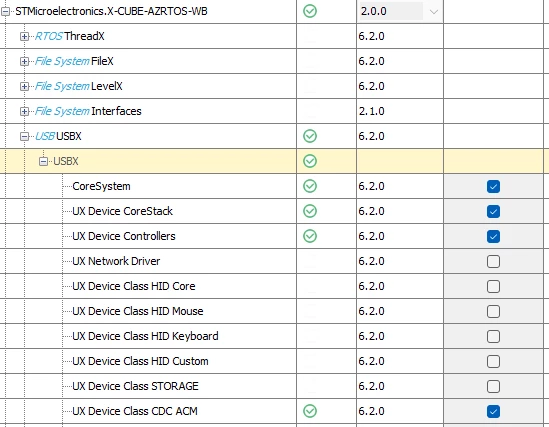Viewport: 549px width, 427px height.
Task: Select the File System LevelX label
Action: coord(78,86)
